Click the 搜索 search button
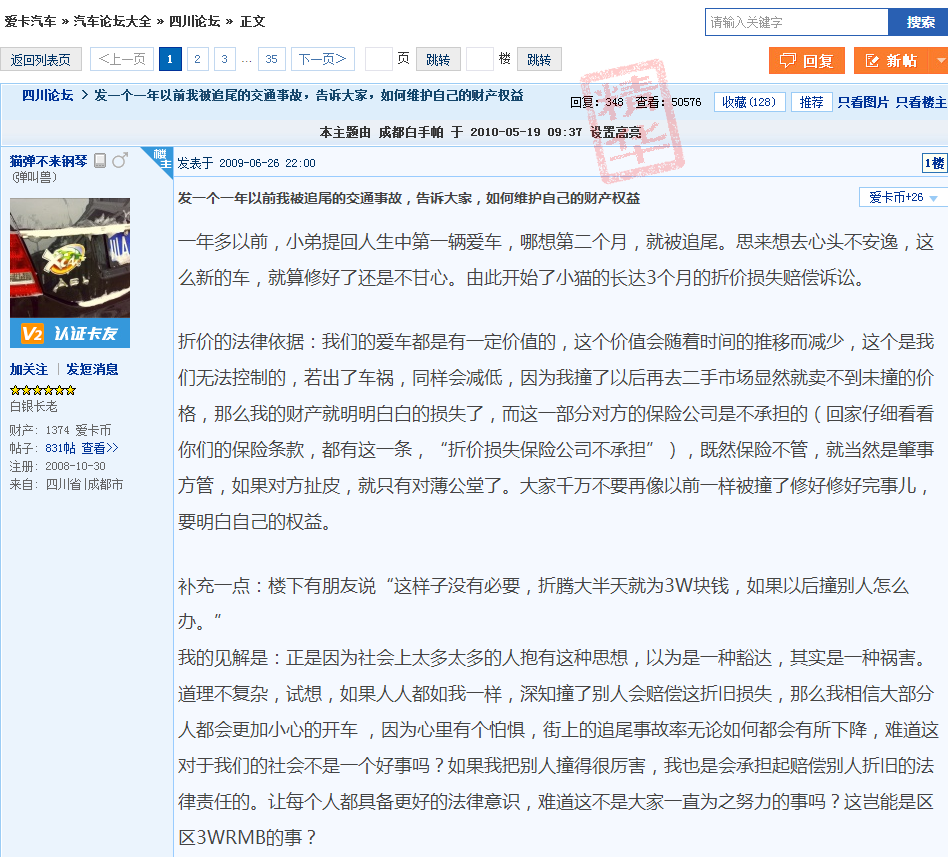This screenshot has width=948, height=857. click(x=920, y=22)
